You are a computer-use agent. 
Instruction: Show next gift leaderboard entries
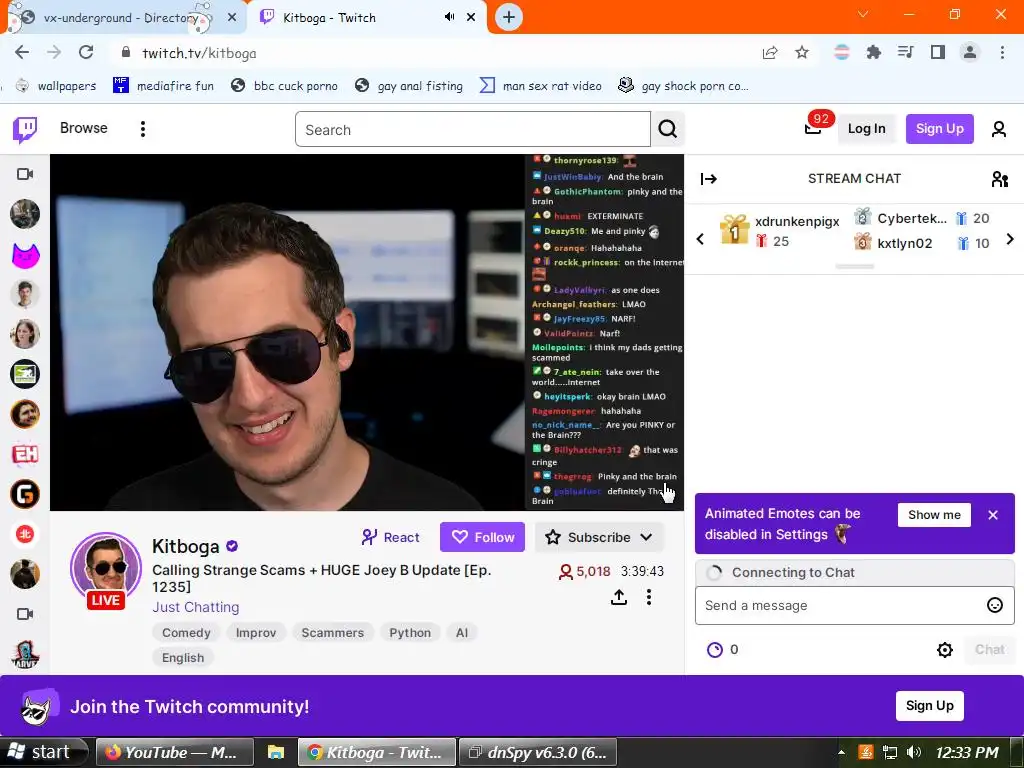(1010, 239)
